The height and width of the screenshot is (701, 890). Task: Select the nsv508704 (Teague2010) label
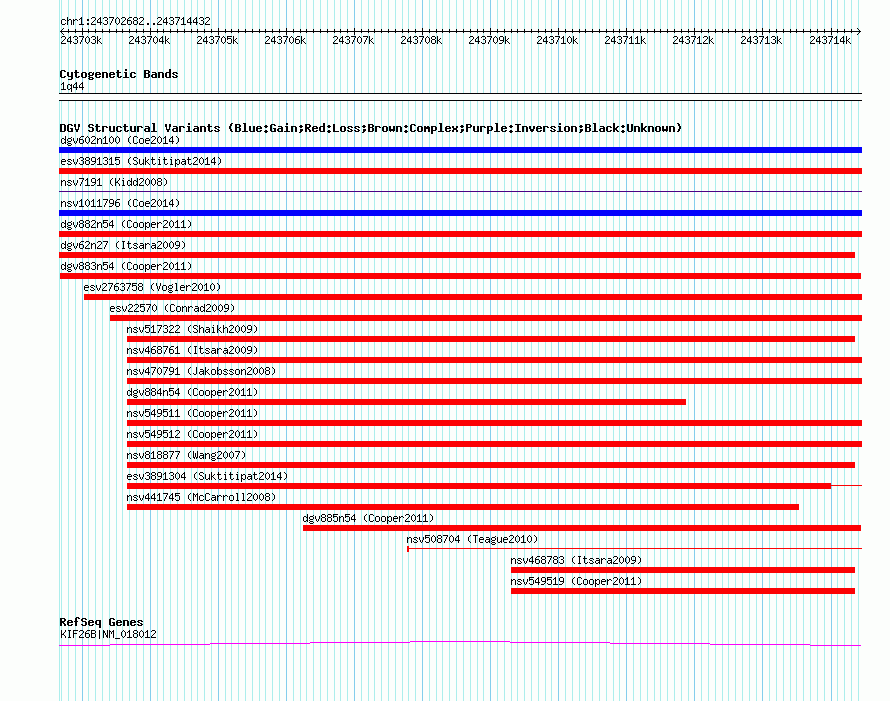pyautogui.click(x=472, y=539)
